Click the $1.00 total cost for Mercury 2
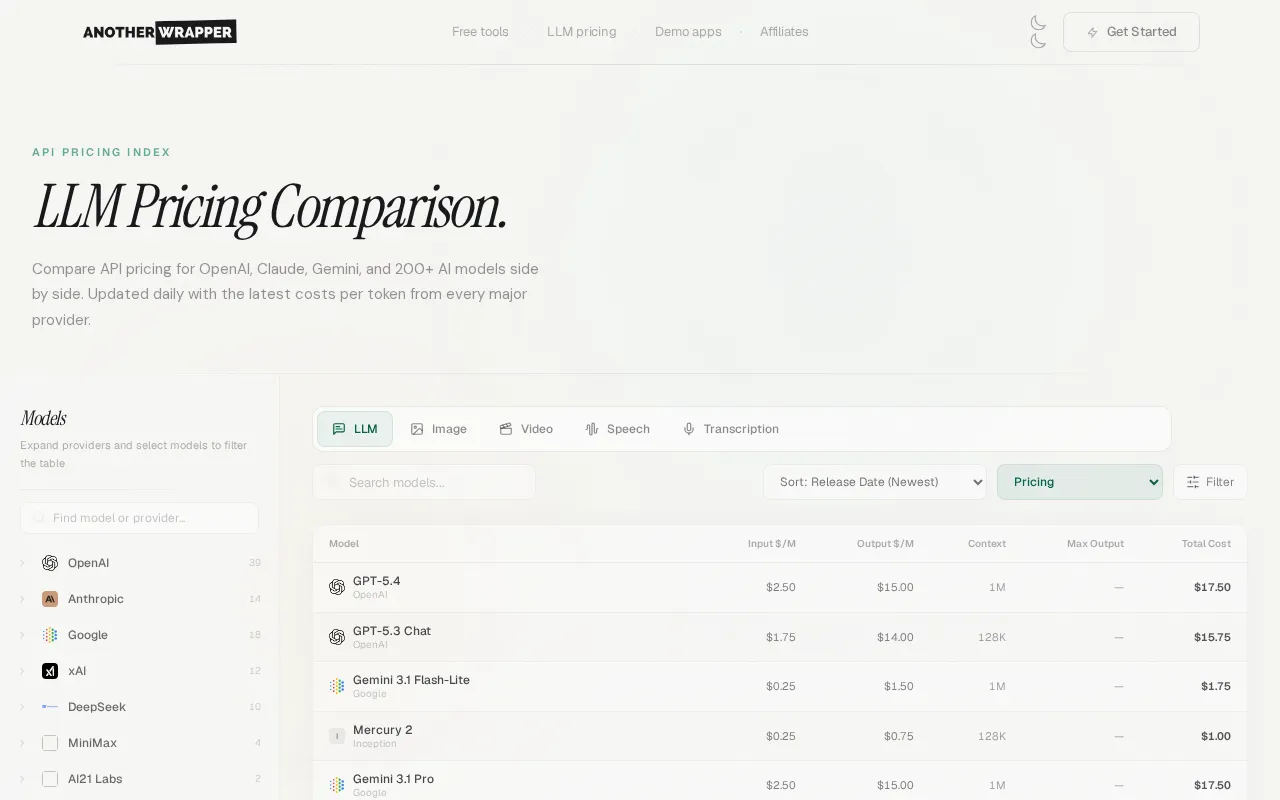This screenshot has height=800, width=1280. (1216, 736)
